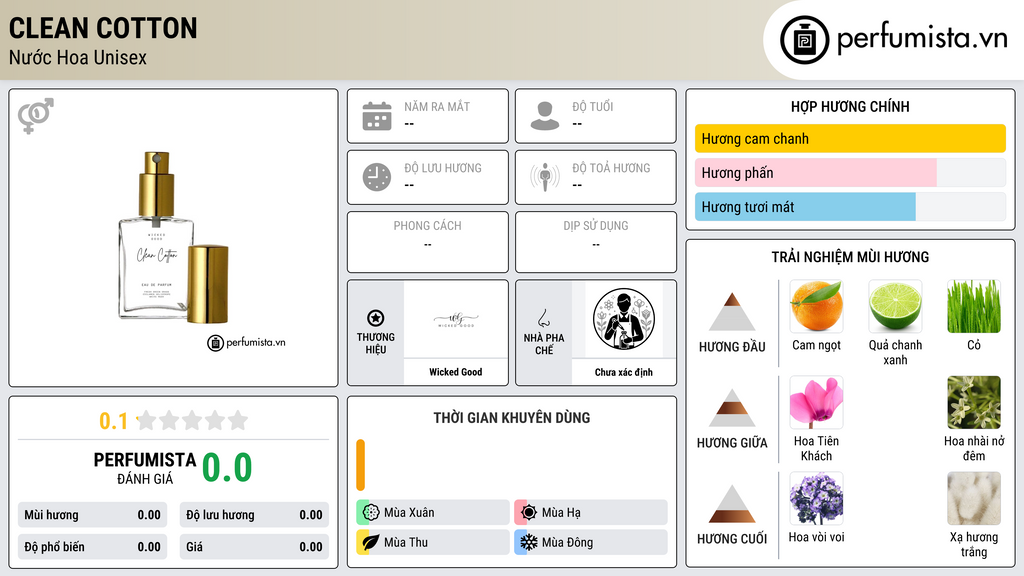The width and height of the screenshot is (1024, 576).
Task: Click the perfumista.vn logo icon in header
Action: (804, 40)
